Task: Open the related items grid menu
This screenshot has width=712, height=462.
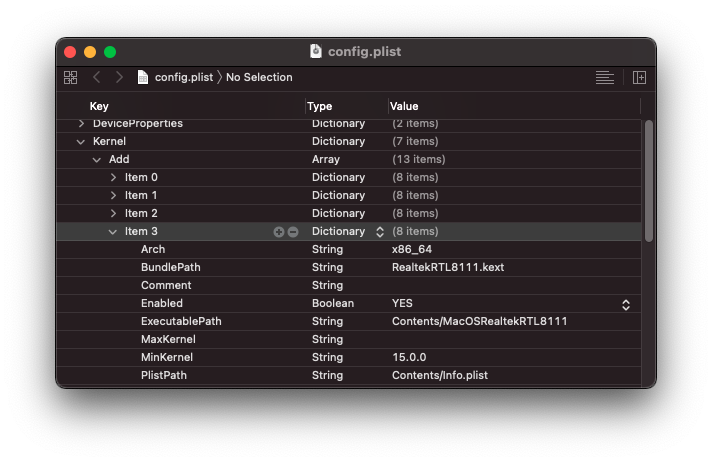Action: (70, 77)
